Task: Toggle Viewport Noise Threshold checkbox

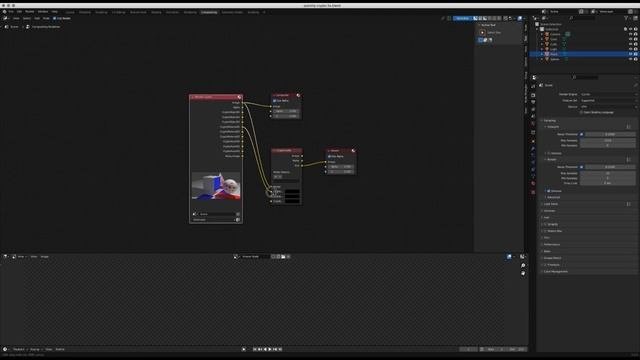Action: (x=582, y=134)
